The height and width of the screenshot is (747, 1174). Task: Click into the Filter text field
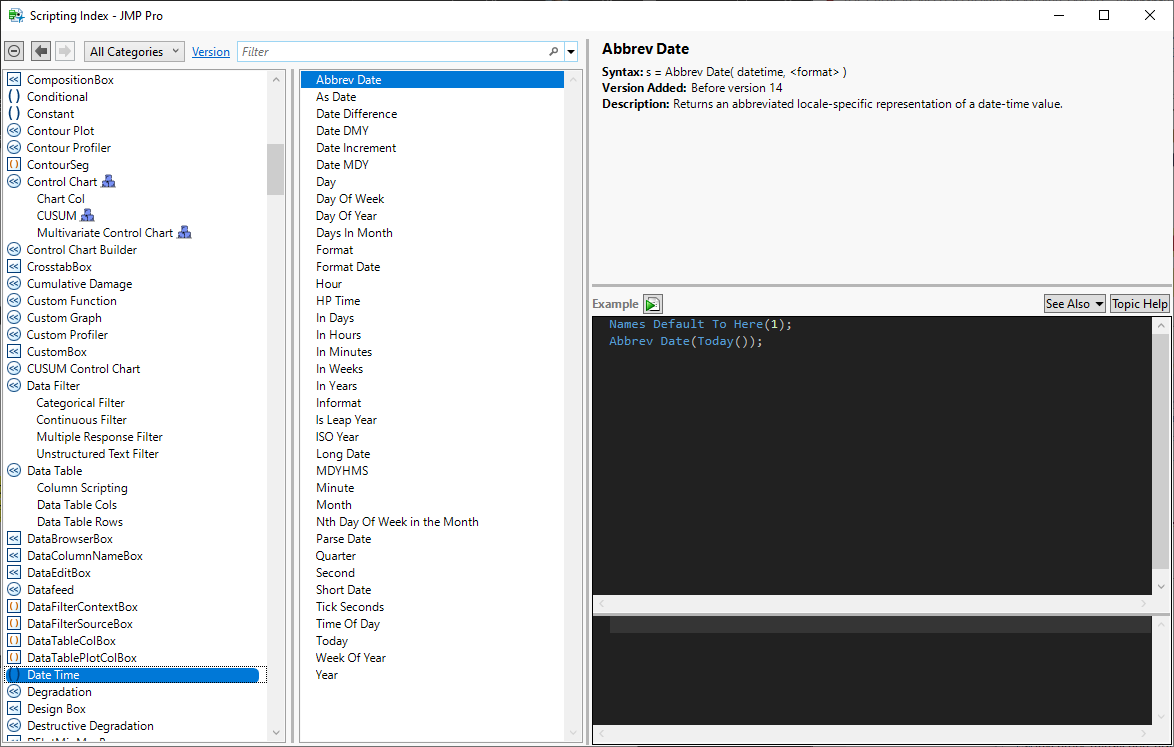point(390,52)
